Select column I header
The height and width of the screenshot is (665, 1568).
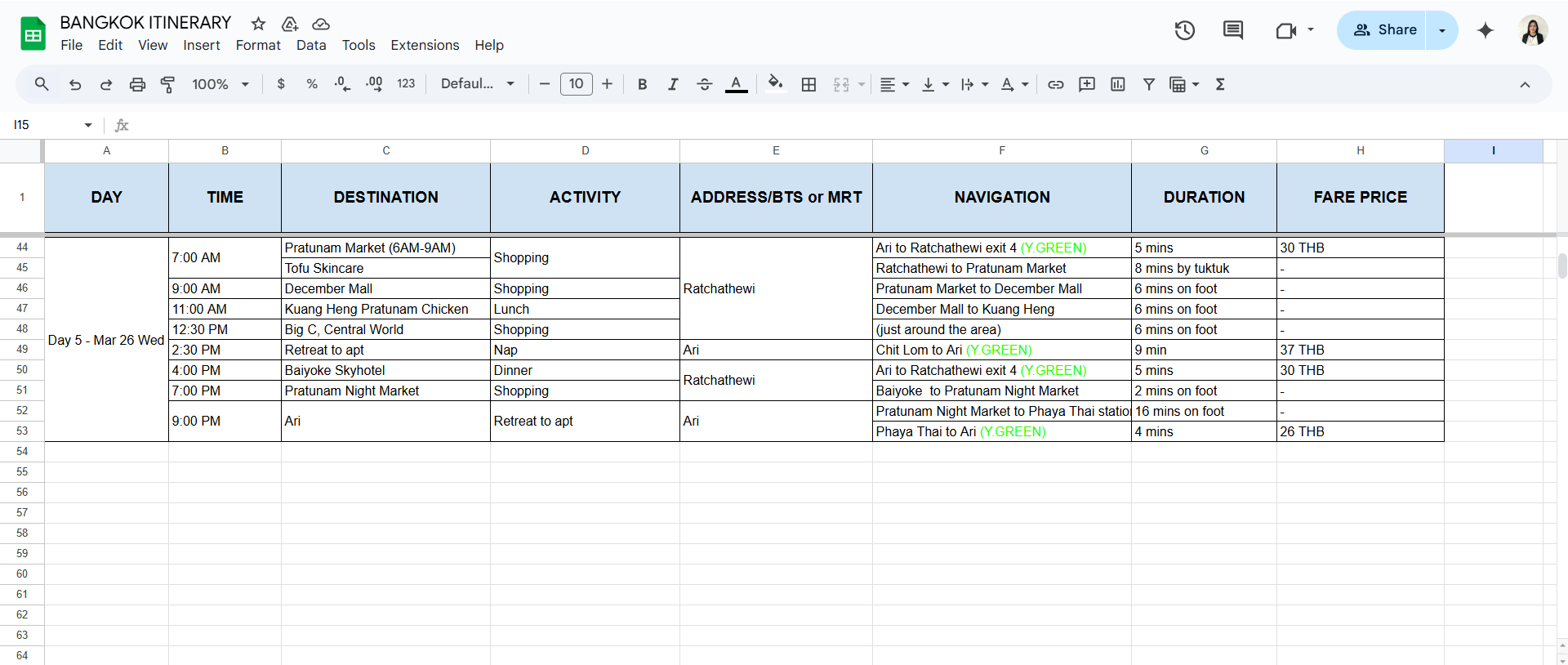click(x=1493, y=151)
